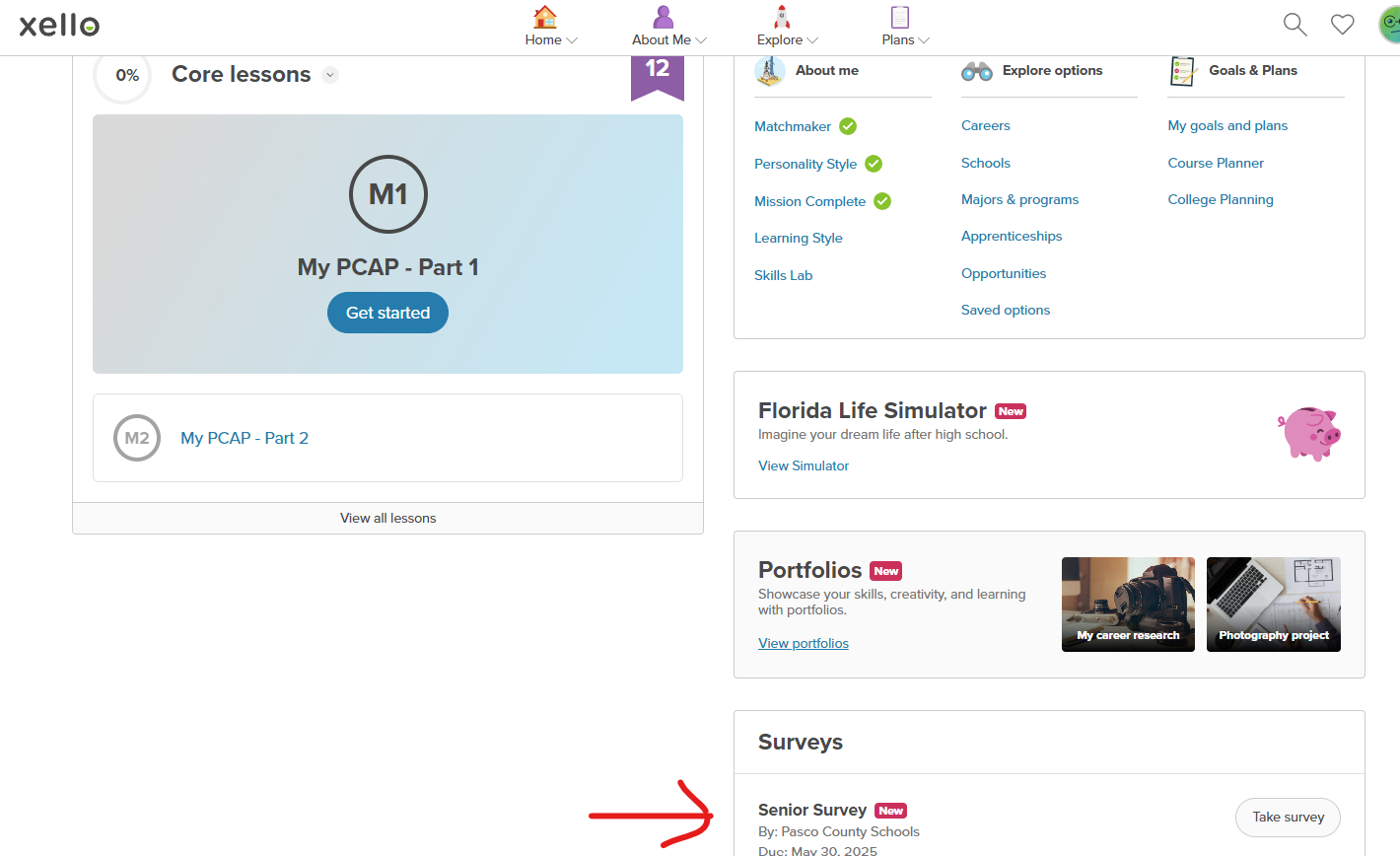Image resolution: width=1400 pixels, height=856 pixels.
Task: Open the Careers link
Action: [986, 125]
